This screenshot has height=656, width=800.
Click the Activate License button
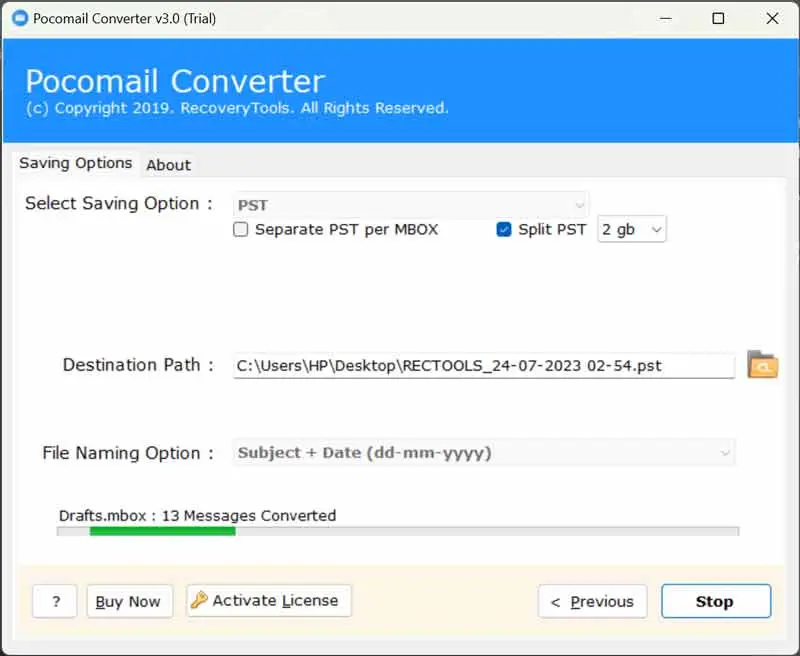click(x=269, y=601)
